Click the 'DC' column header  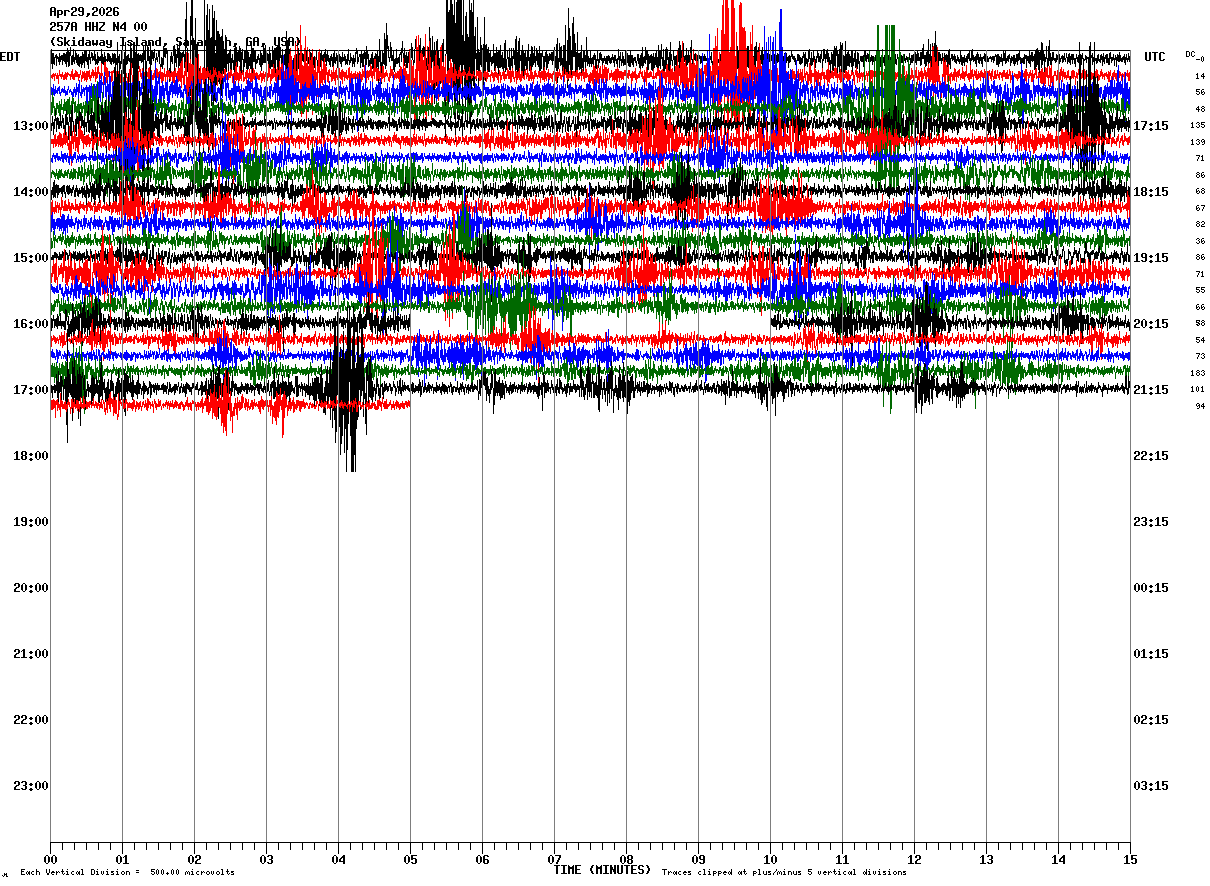[1190, 54]
